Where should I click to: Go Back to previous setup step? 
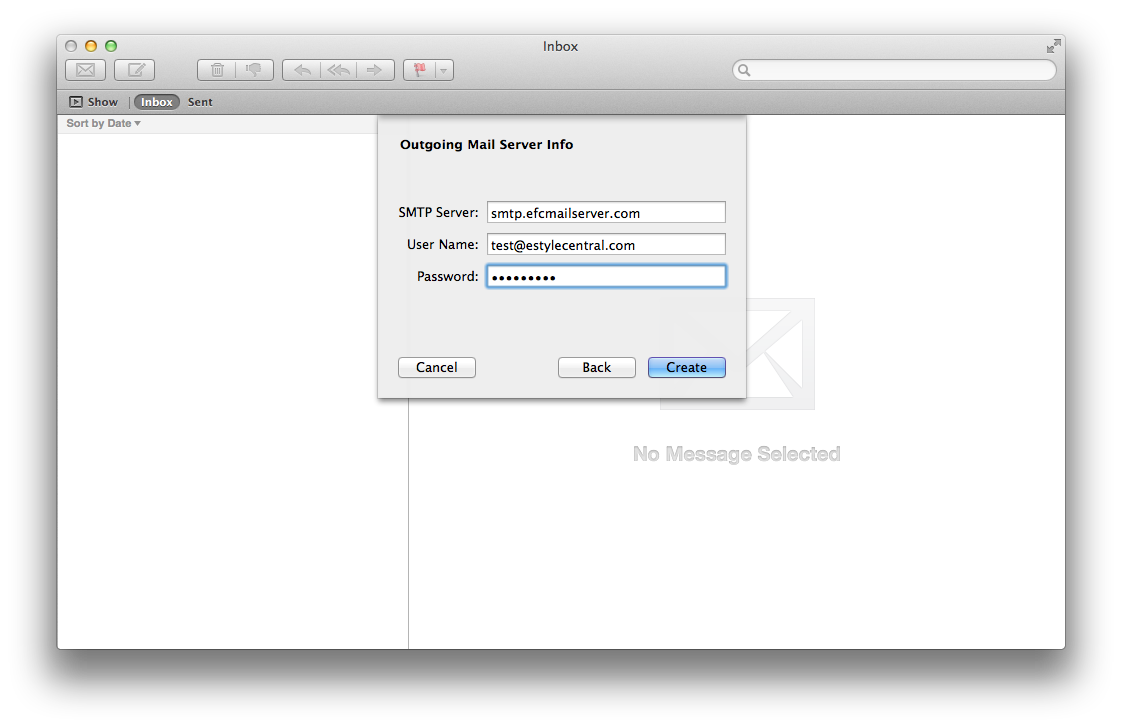[596, 367]
